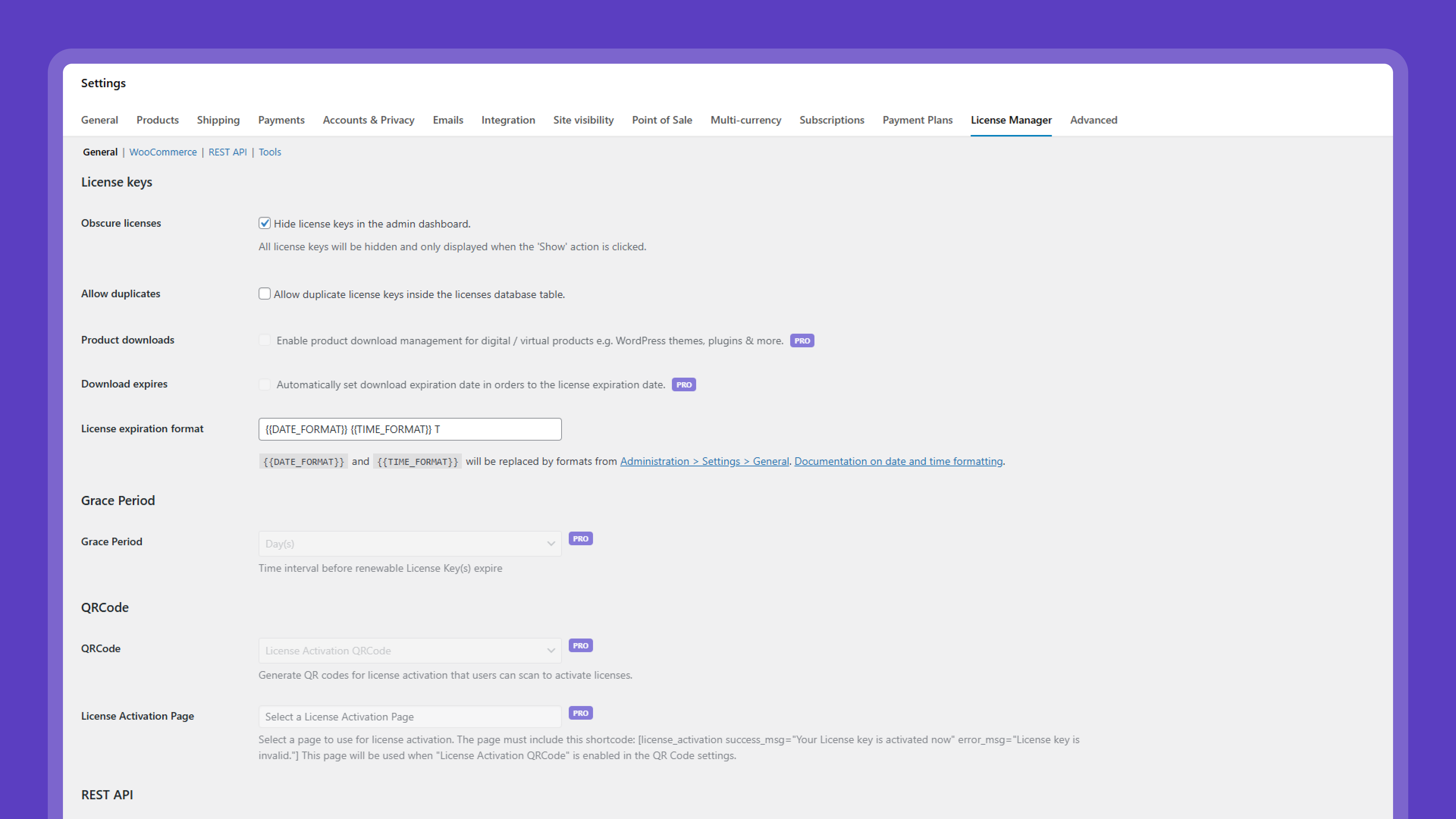Uncheck Hide license keys in admin dashboard
The width and height of the screenshot is (1456, 819).
pyautogui.click(x=265, y=223)
